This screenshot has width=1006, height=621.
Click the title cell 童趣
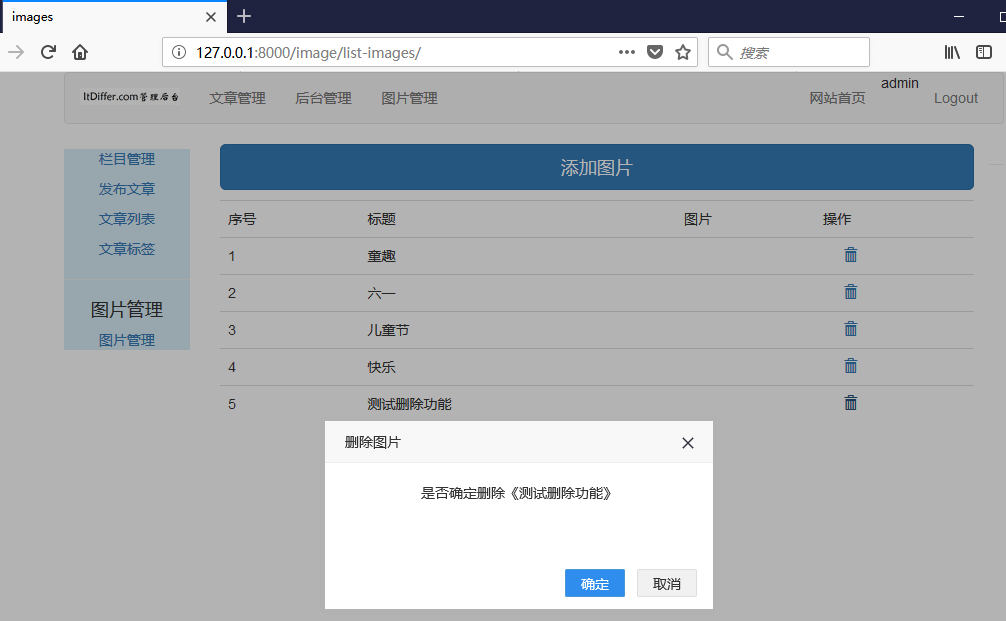[x=382, y=256]
